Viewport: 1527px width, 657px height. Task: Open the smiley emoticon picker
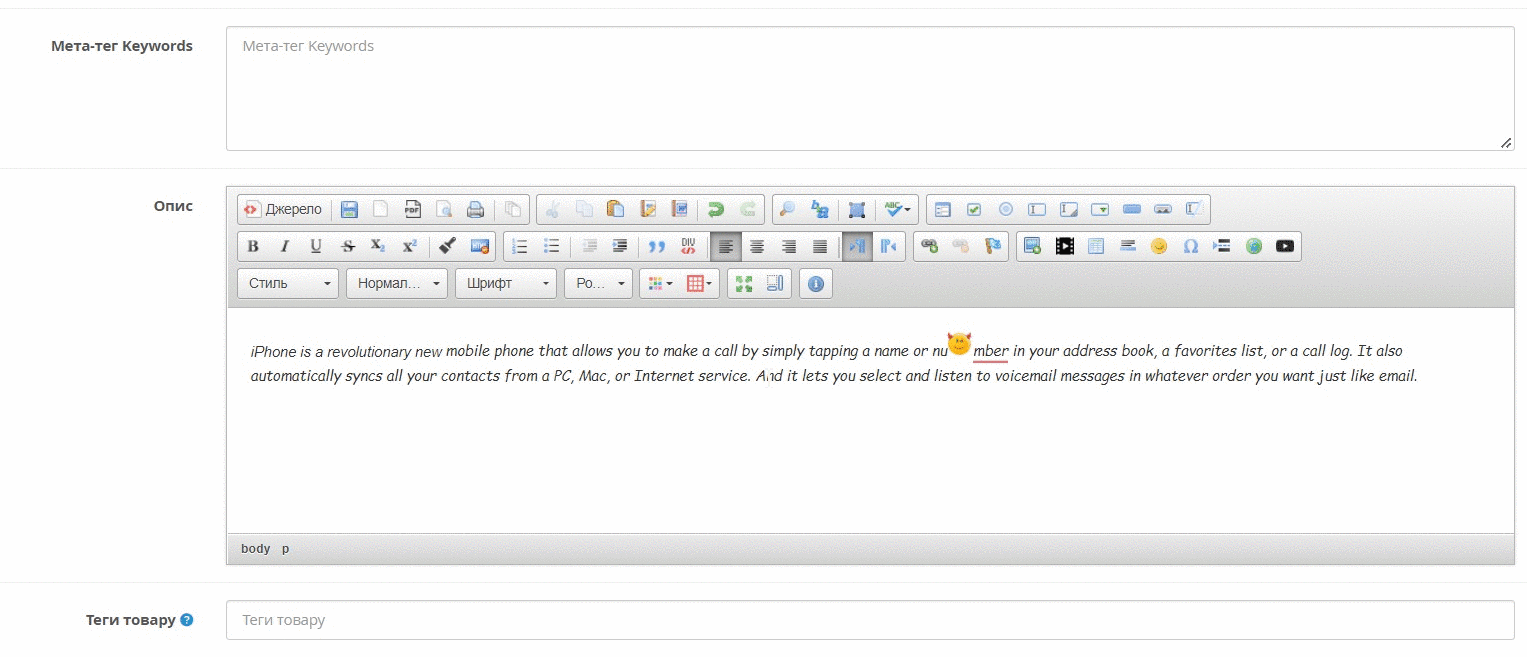click(x=1159, y=246)
